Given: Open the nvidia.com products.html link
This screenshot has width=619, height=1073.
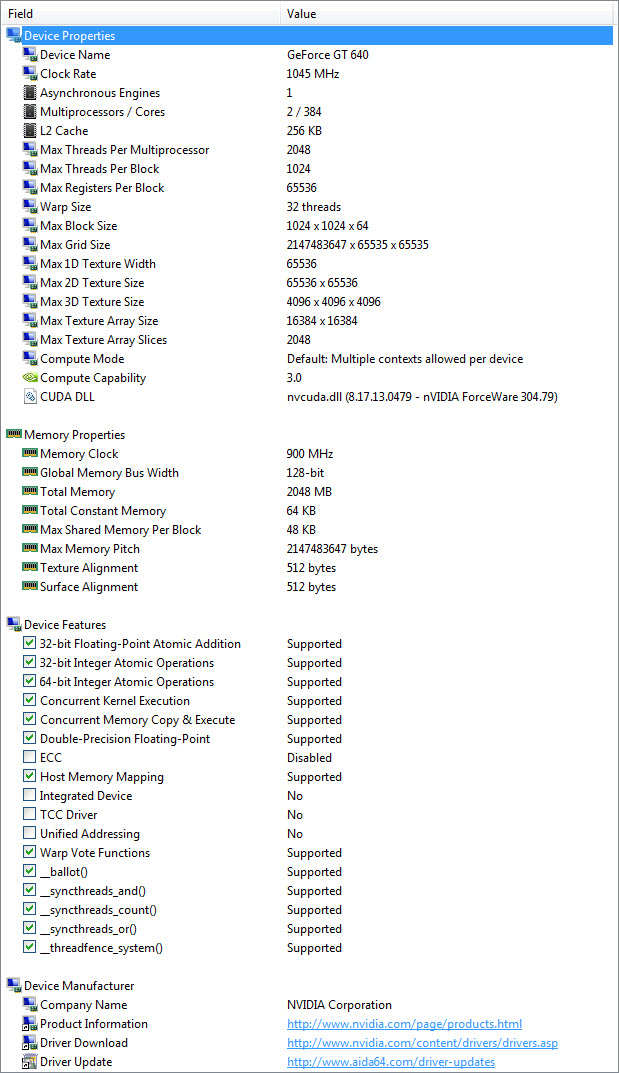Looking at the screenshot, I should [404, 1024].
